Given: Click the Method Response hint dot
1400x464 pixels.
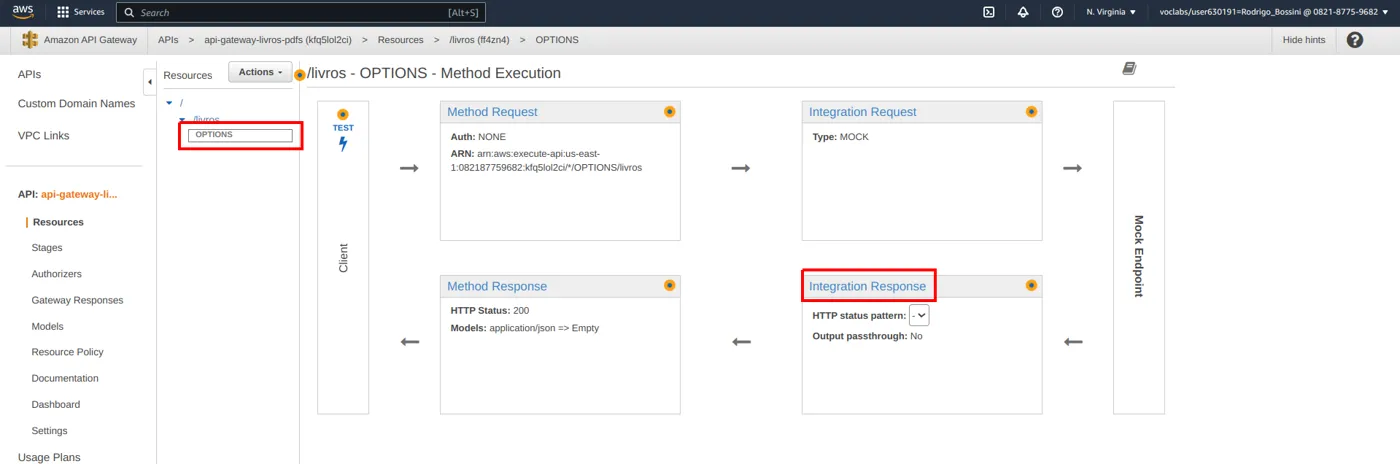Looking at the screenshot, I should tap(669, 285).
